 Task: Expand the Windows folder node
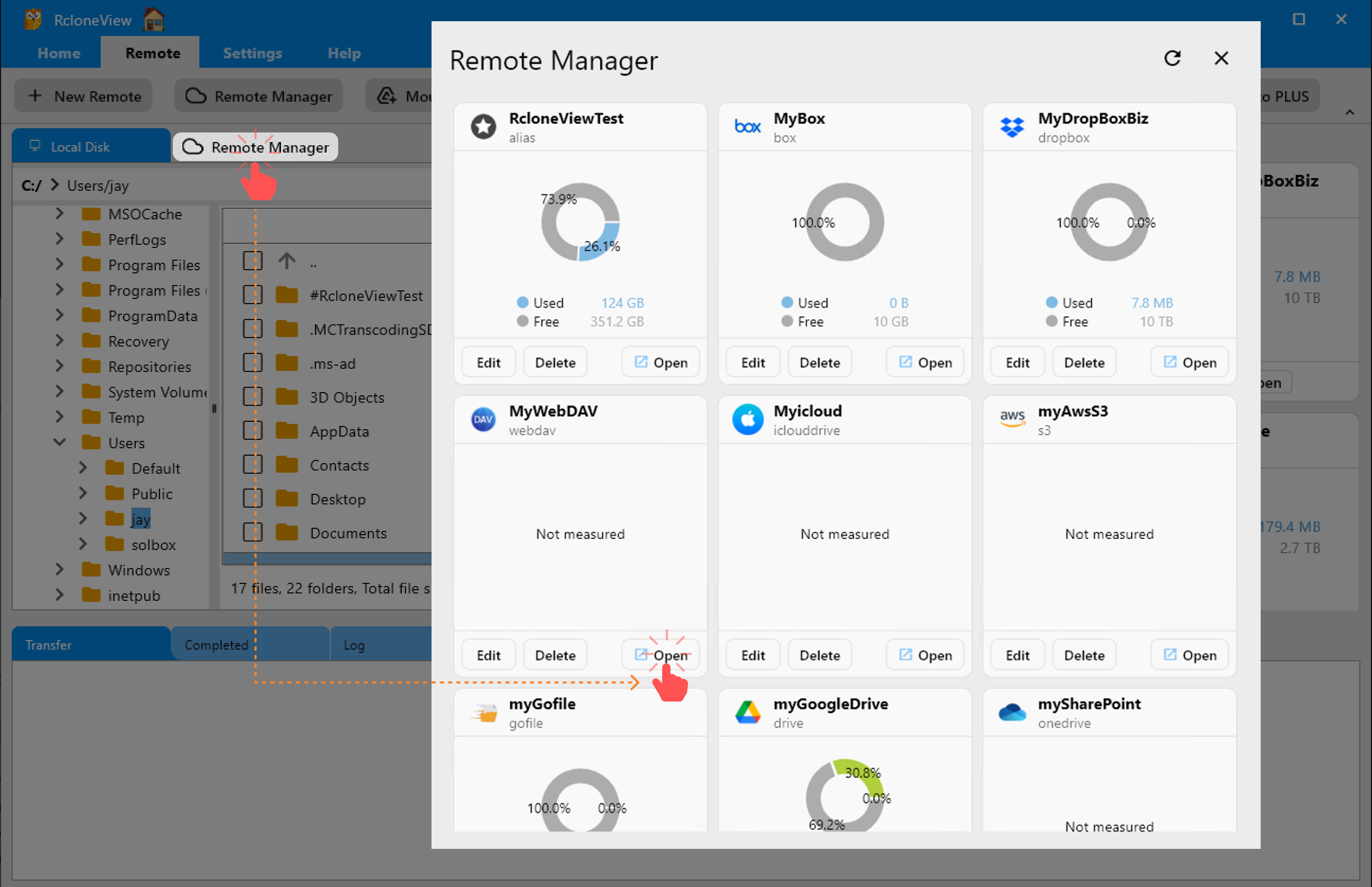click(x=59, y=570)
